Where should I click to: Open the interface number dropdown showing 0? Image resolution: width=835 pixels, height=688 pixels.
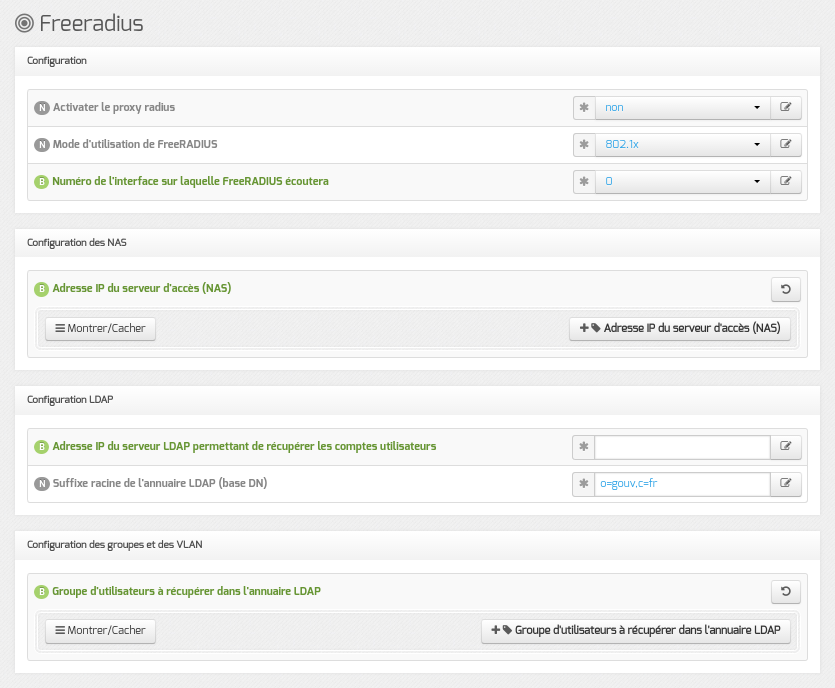[683, 182]
